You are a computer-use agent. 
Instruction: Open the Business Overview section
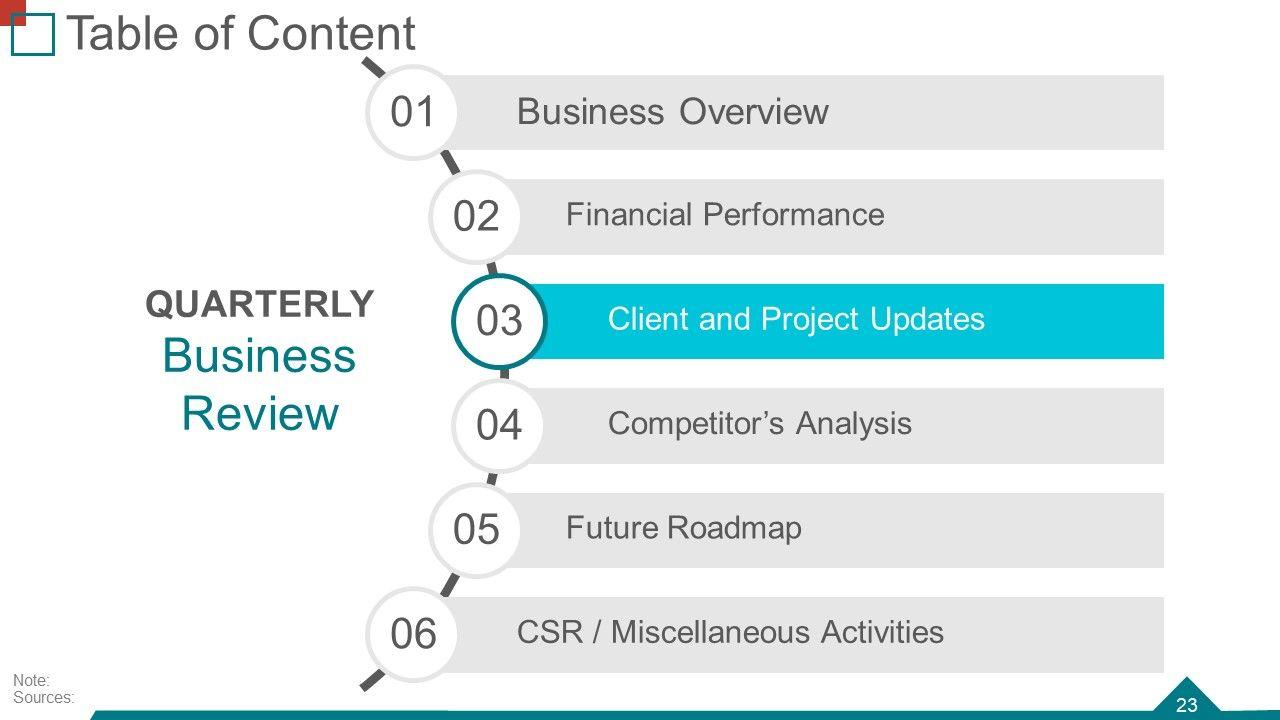pos(672,112)
